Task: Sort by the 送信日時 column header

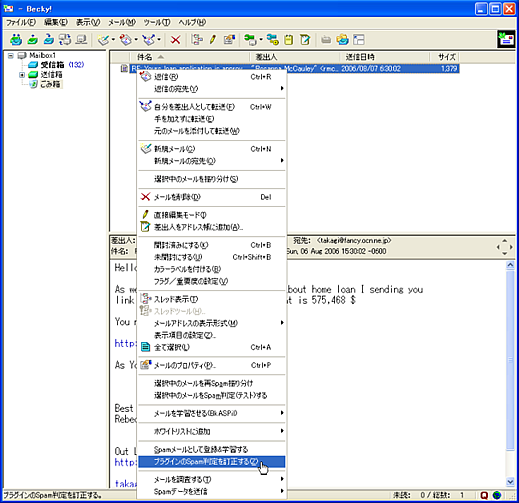Action: coord(384,57)
